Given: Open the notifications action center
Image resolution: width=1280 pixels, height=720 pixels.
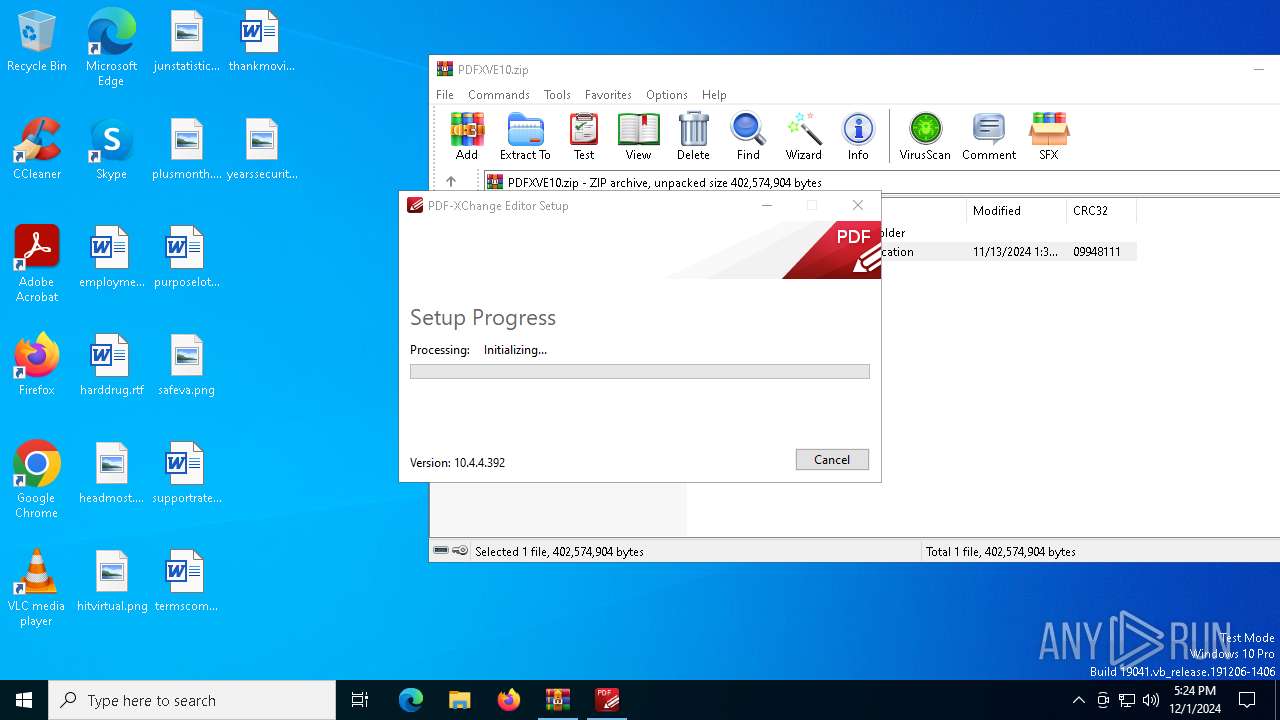Looking at the screenshot, I should [x=1247, y=700].
